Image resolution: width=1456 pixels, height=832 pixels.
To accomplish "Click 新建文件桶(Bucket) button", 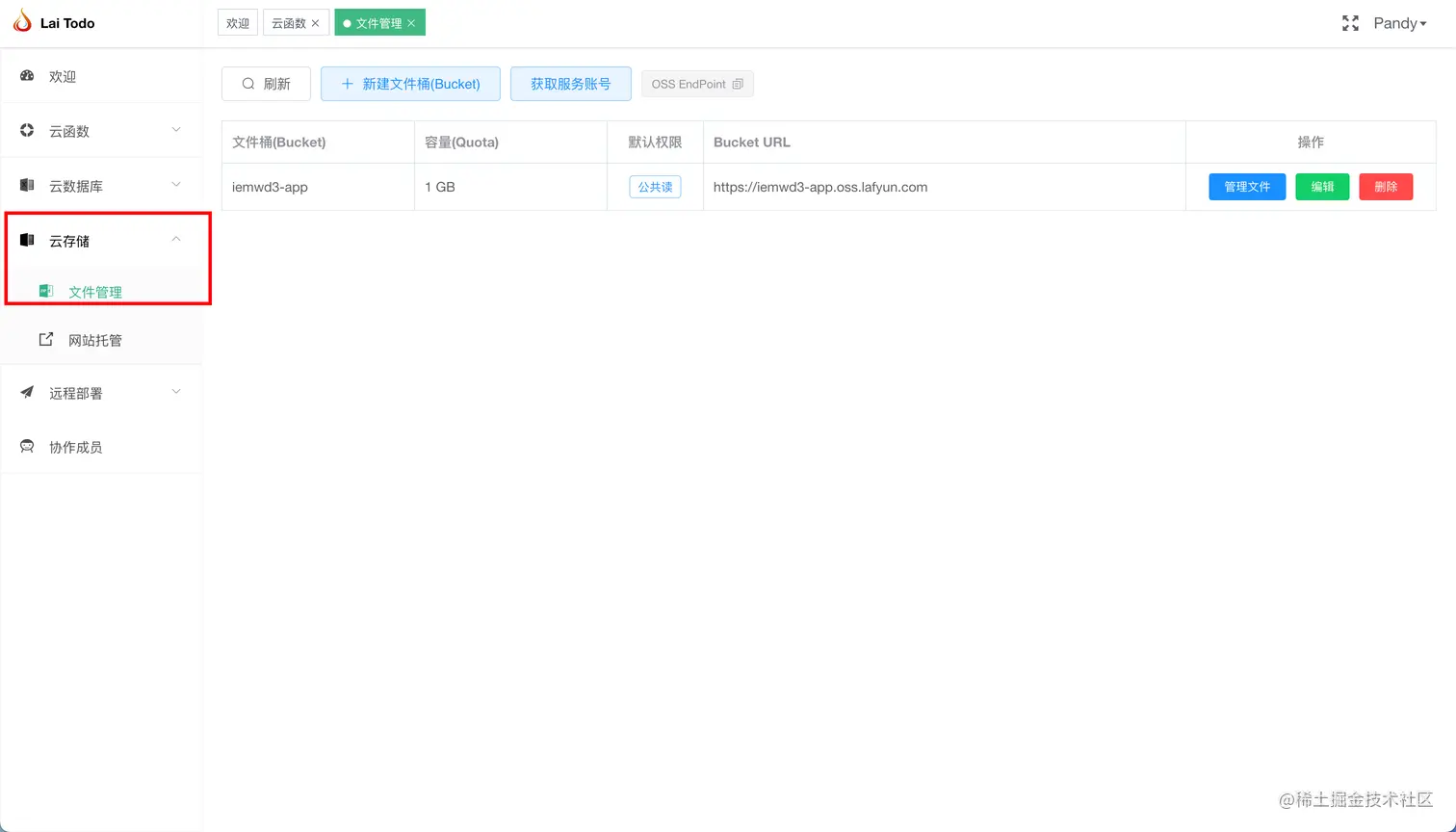I will (x=410, y=84).
